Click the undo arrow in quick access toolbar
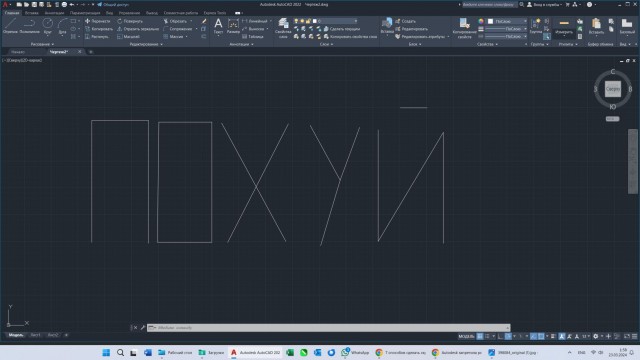The height and width of the screenshot is (360, 640). [x=72, y=4]
